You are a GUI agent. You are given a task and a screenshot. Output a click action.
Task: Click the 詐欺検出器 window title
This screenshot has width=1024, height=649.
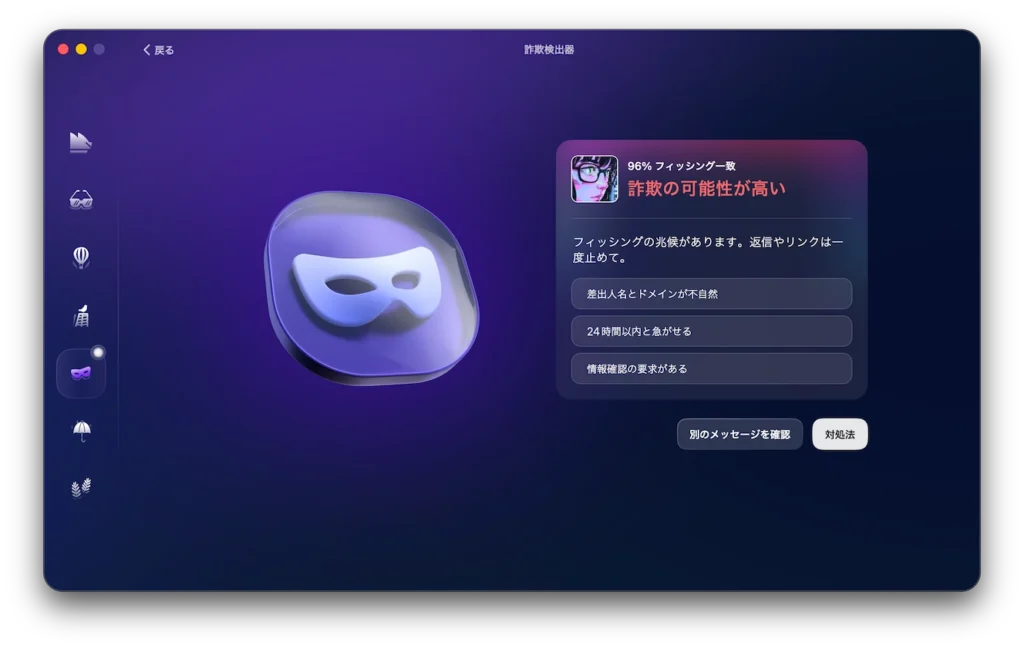pyautogui.click(x=549, y=50)
